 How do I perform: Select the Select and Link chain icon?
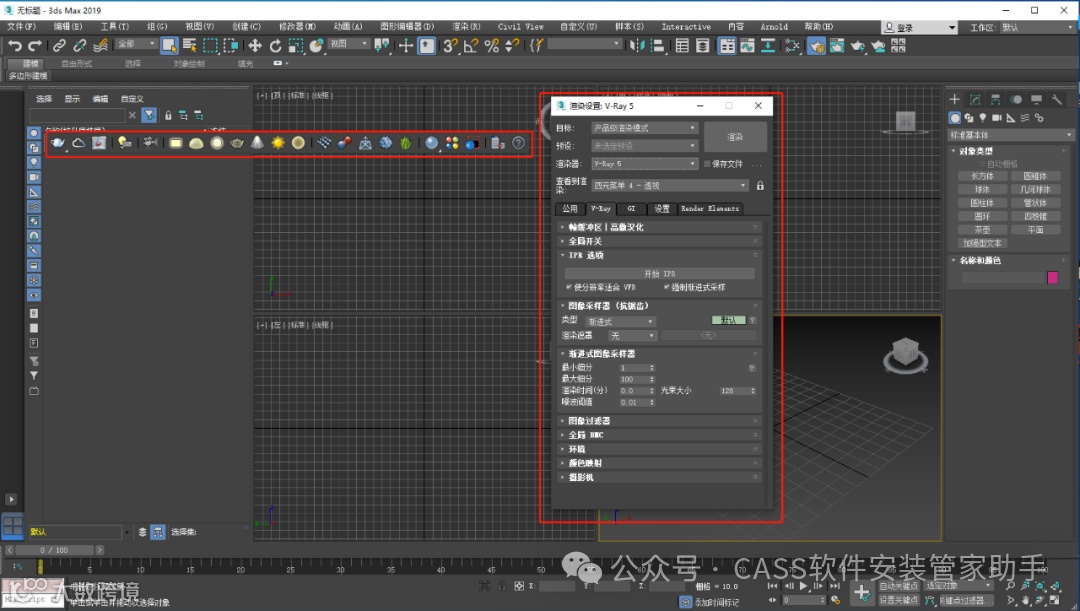[x=59, y=45]
